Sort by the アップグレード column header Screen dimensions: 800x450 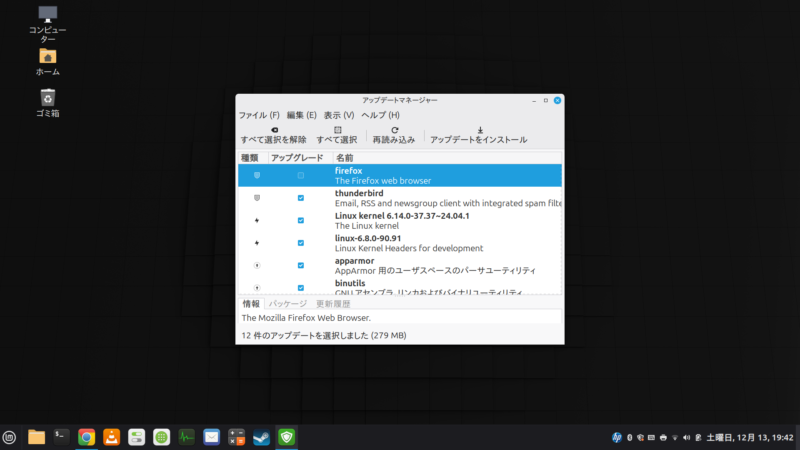(x=298, y=158)
